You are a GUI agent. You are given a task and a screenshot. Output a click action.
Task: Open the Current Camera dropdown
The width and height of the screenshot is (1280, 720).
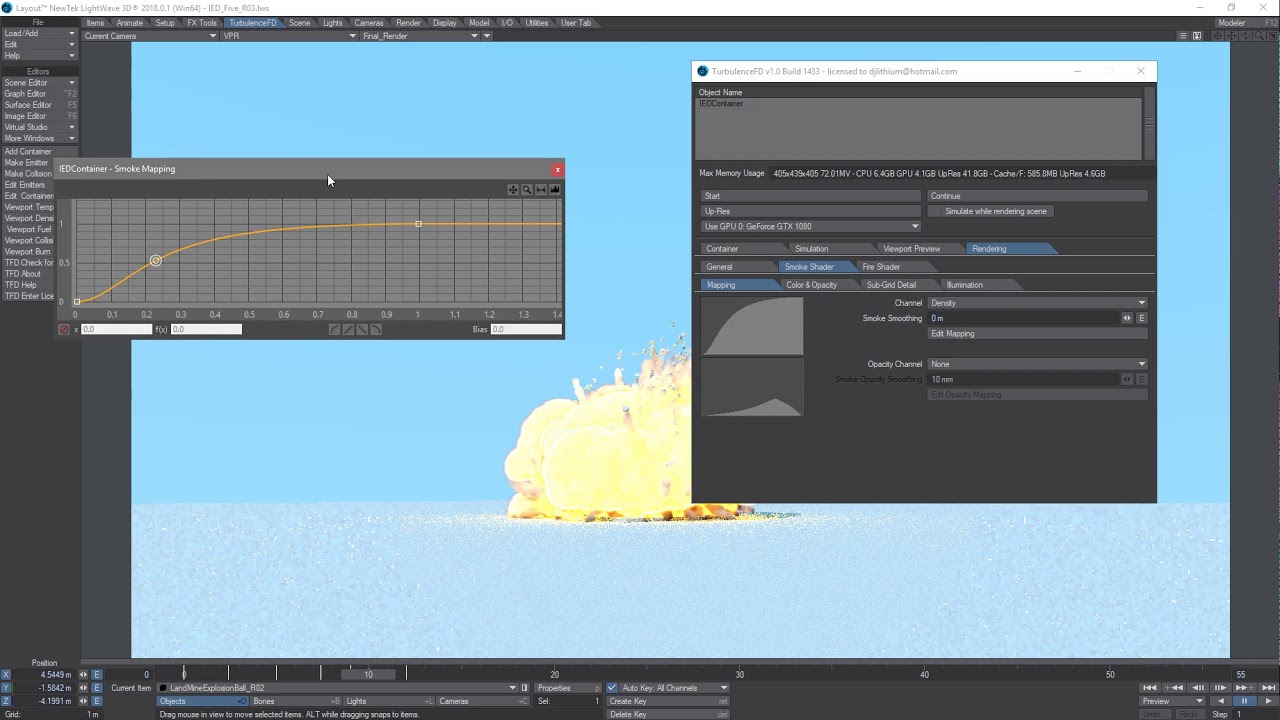150,36
